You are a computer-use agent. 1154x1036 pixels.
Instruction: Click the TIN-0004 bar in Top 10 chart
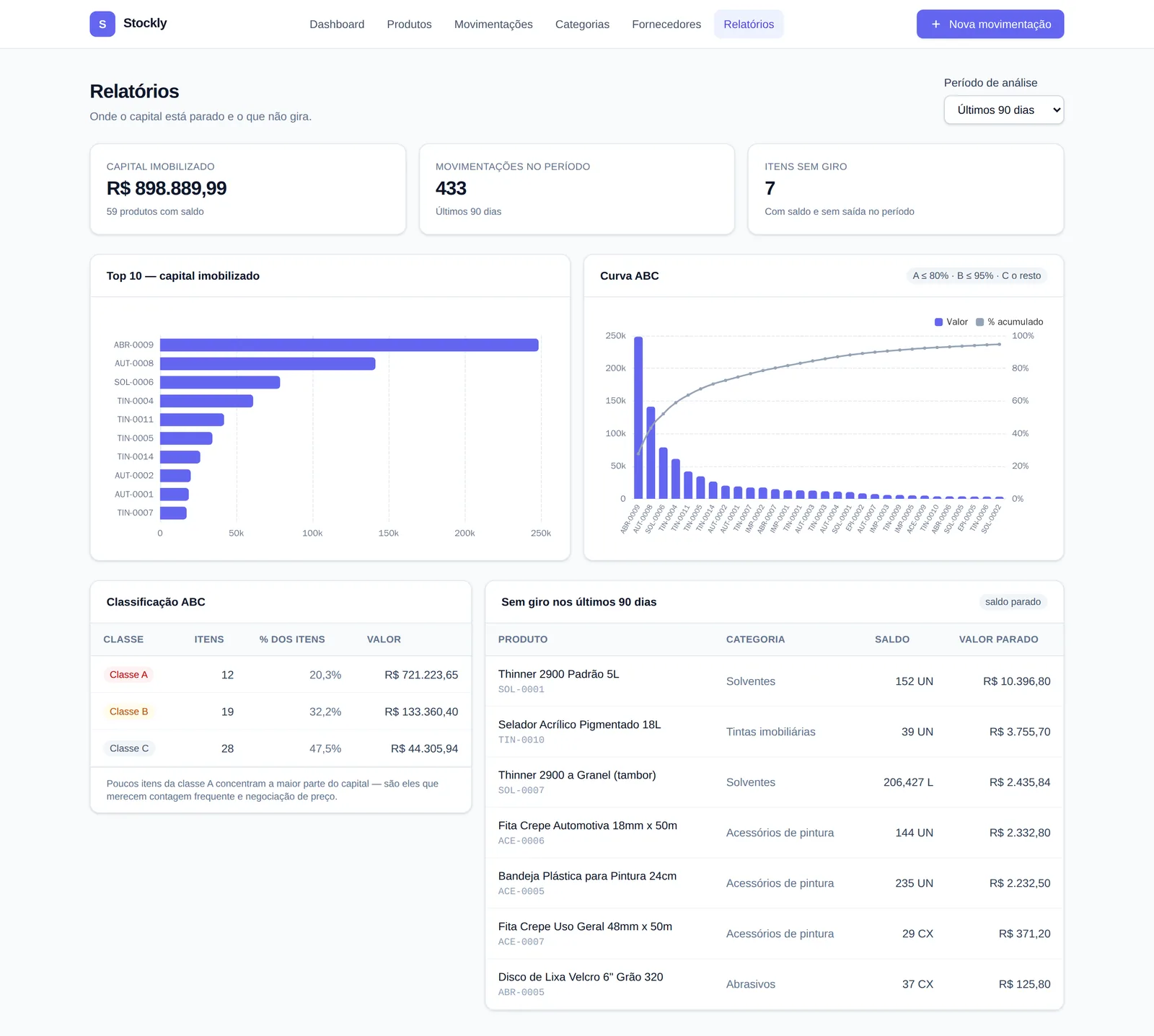coord(206,401)
